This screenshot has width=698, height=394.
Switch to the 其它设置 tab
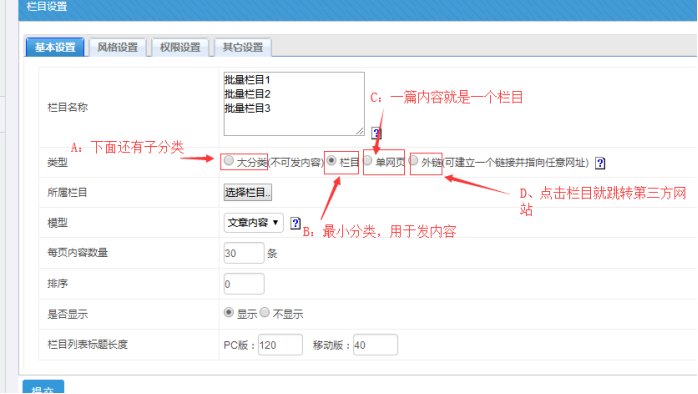click(x=243, y=47)
